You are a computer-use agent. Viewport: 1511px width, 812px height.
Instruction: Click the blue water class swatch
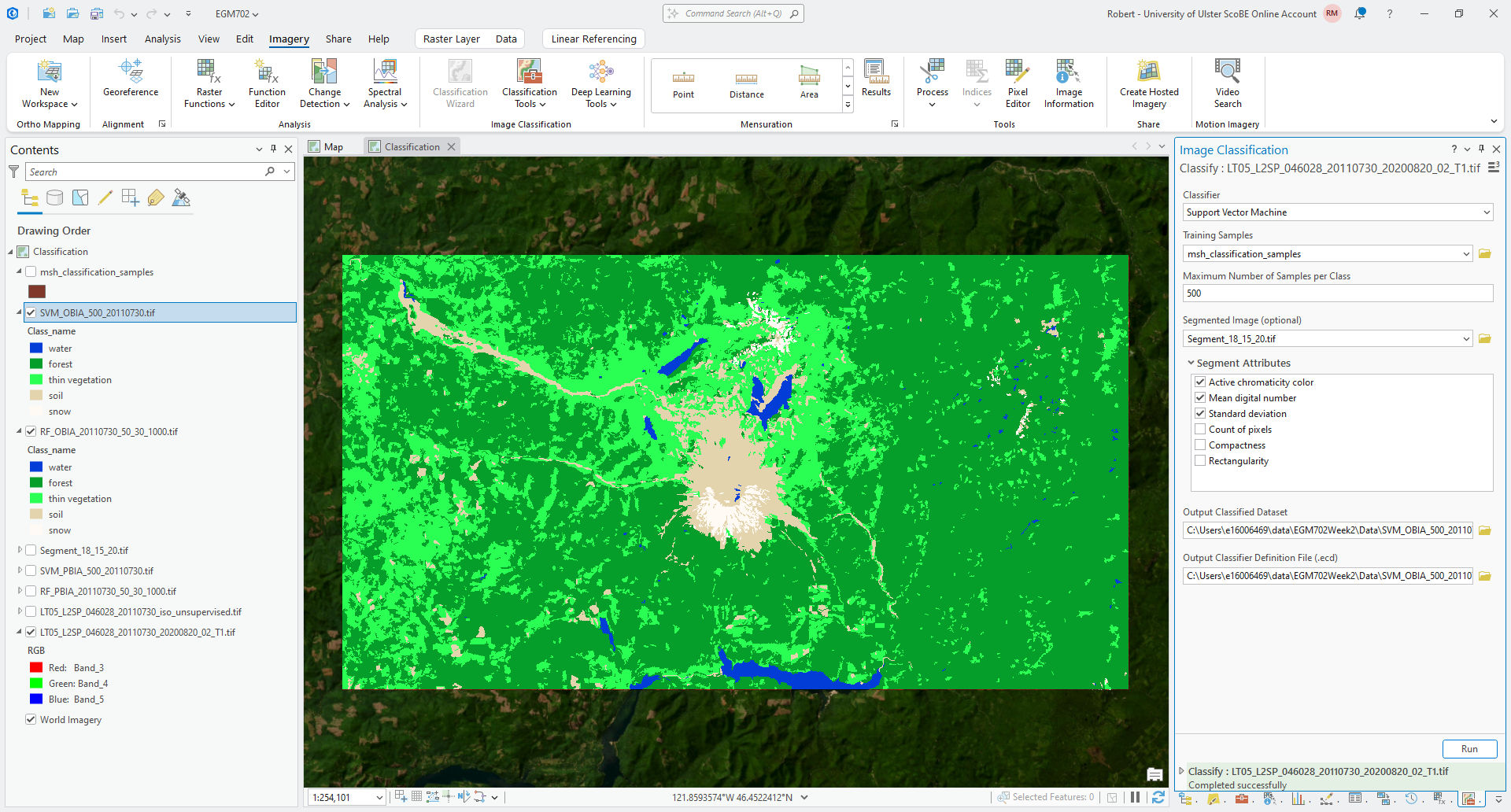[x=36, y=349]
